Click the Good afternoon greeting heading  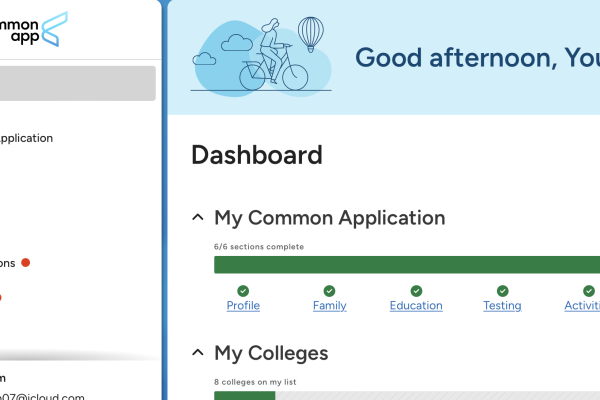point(476,58)
